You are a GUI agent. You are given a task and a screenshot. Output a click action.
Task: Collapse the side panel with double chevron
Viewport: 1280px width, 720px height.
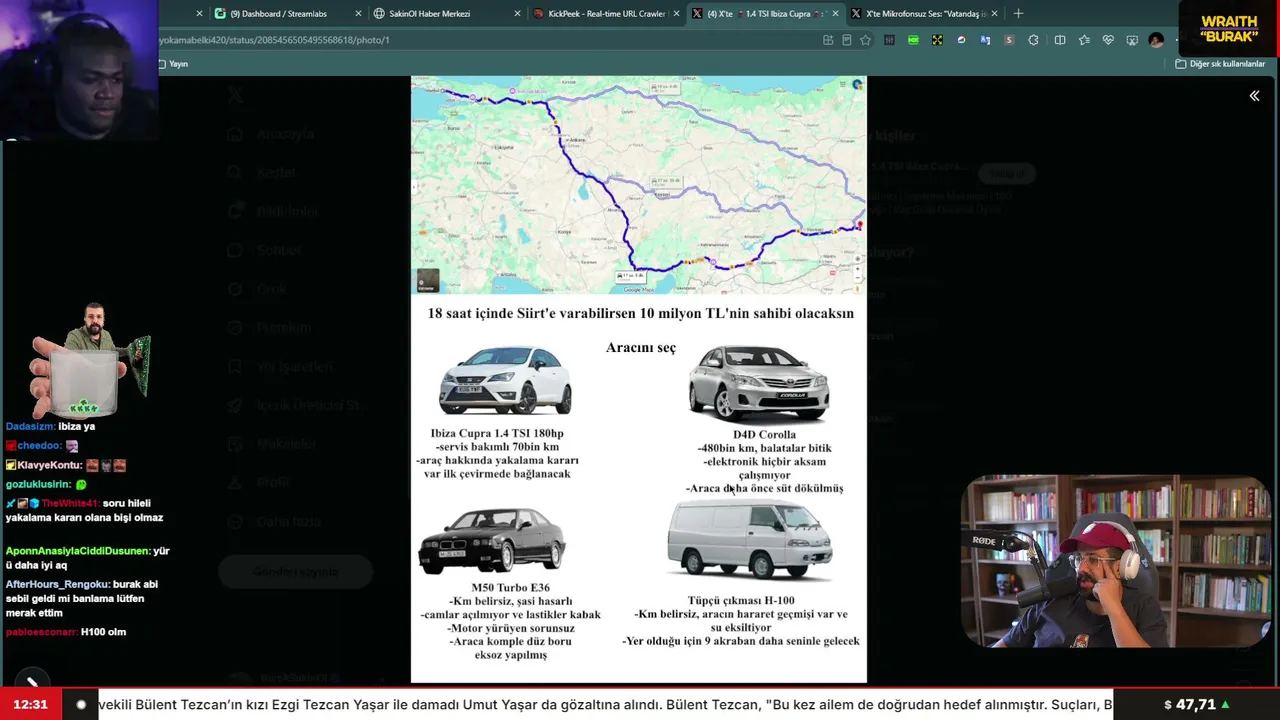(x=1254, y=96)
